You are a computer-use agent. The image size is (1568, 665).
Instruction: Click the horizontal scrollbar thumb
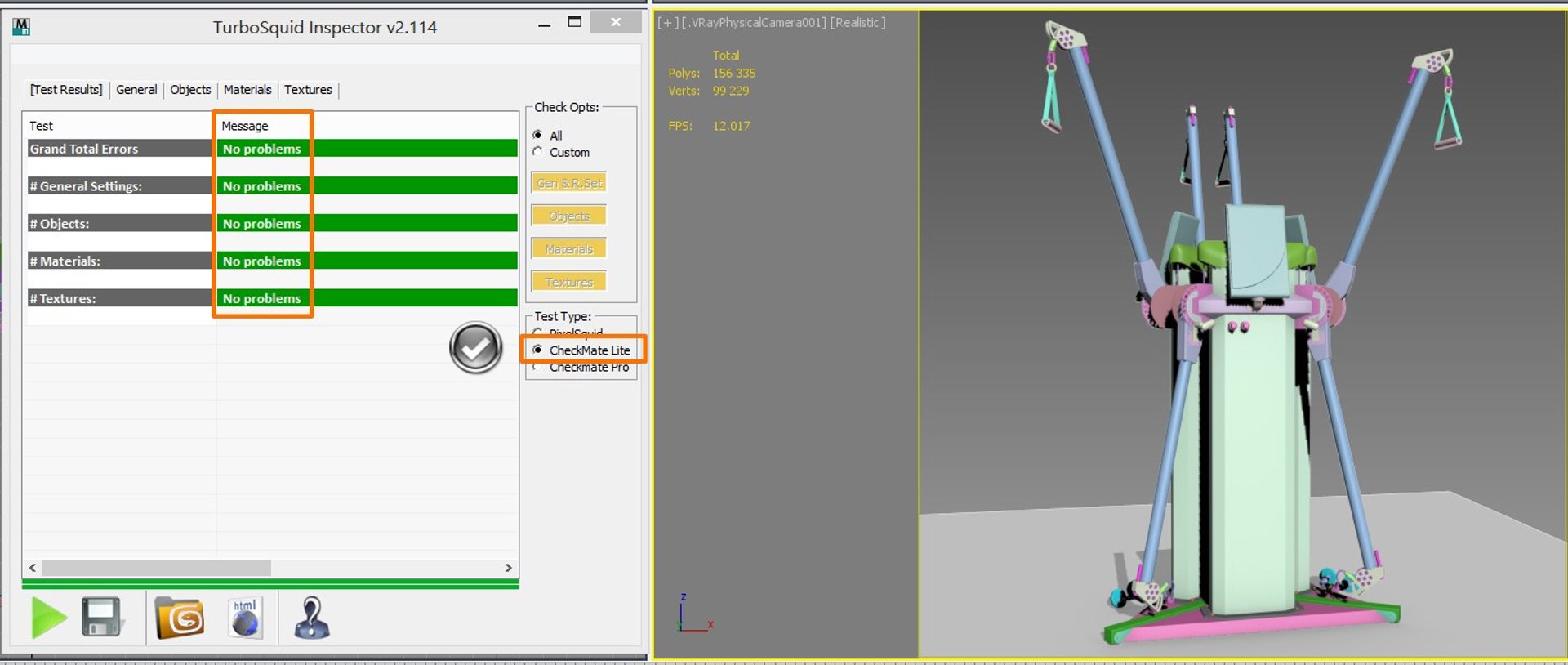(x=156, y=568)
